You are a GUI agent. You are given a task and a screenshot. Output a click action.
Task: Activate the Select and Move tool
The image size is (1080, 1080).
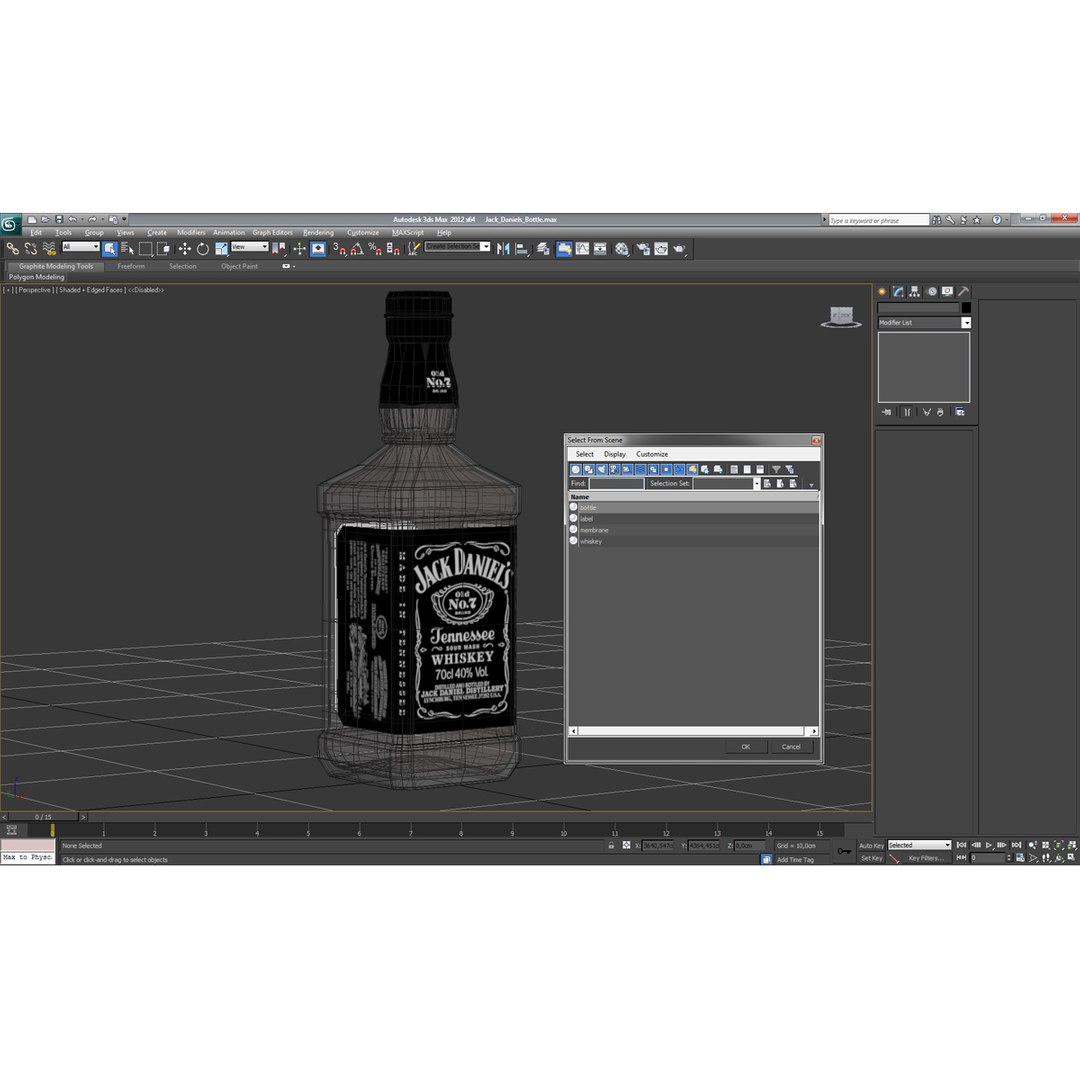pyautogui.click(x=185, y=249)
